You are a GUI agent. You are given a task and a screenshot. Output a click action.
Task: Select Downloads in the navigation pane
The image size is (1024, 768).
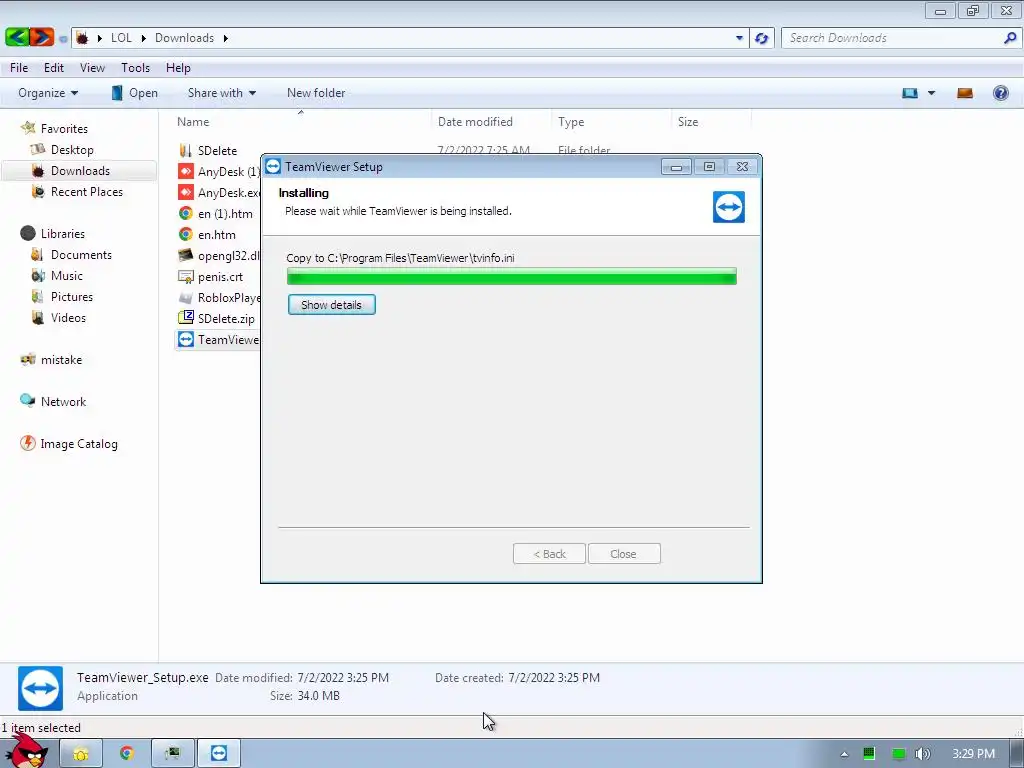(x=80, y=170)
